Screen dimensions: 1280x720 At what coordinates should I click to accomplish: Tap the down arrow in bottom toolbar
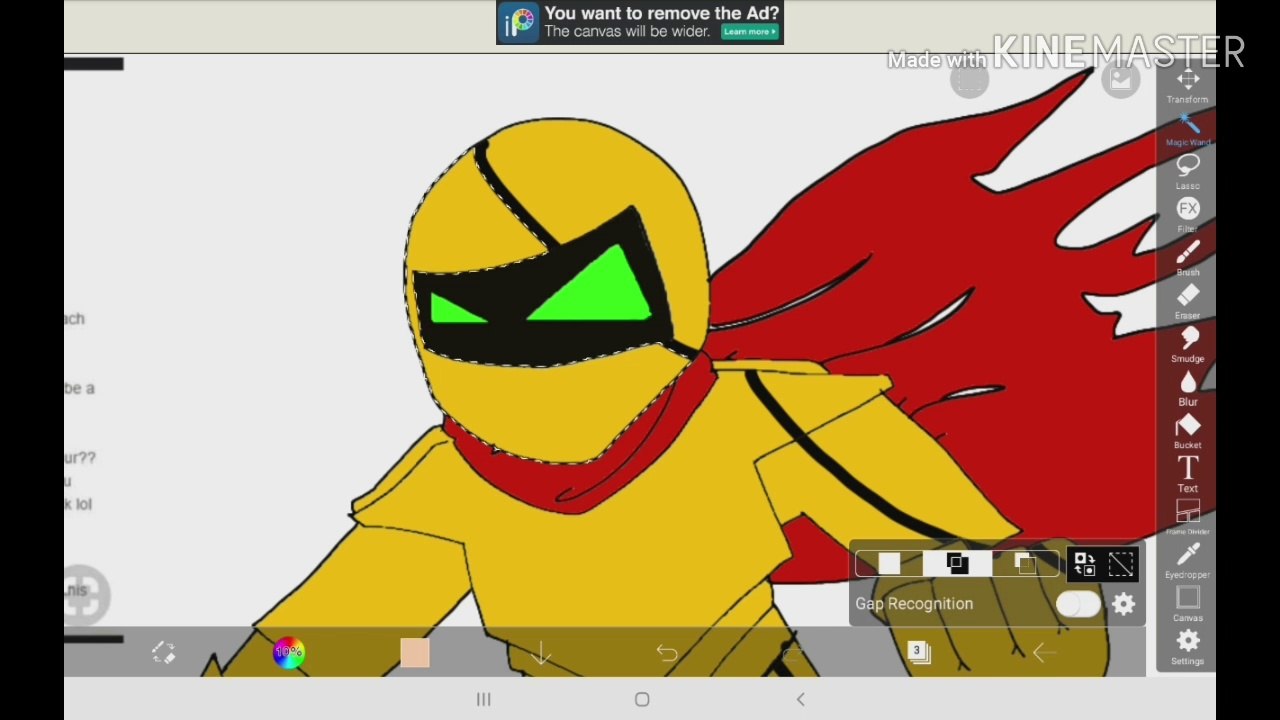541,654
